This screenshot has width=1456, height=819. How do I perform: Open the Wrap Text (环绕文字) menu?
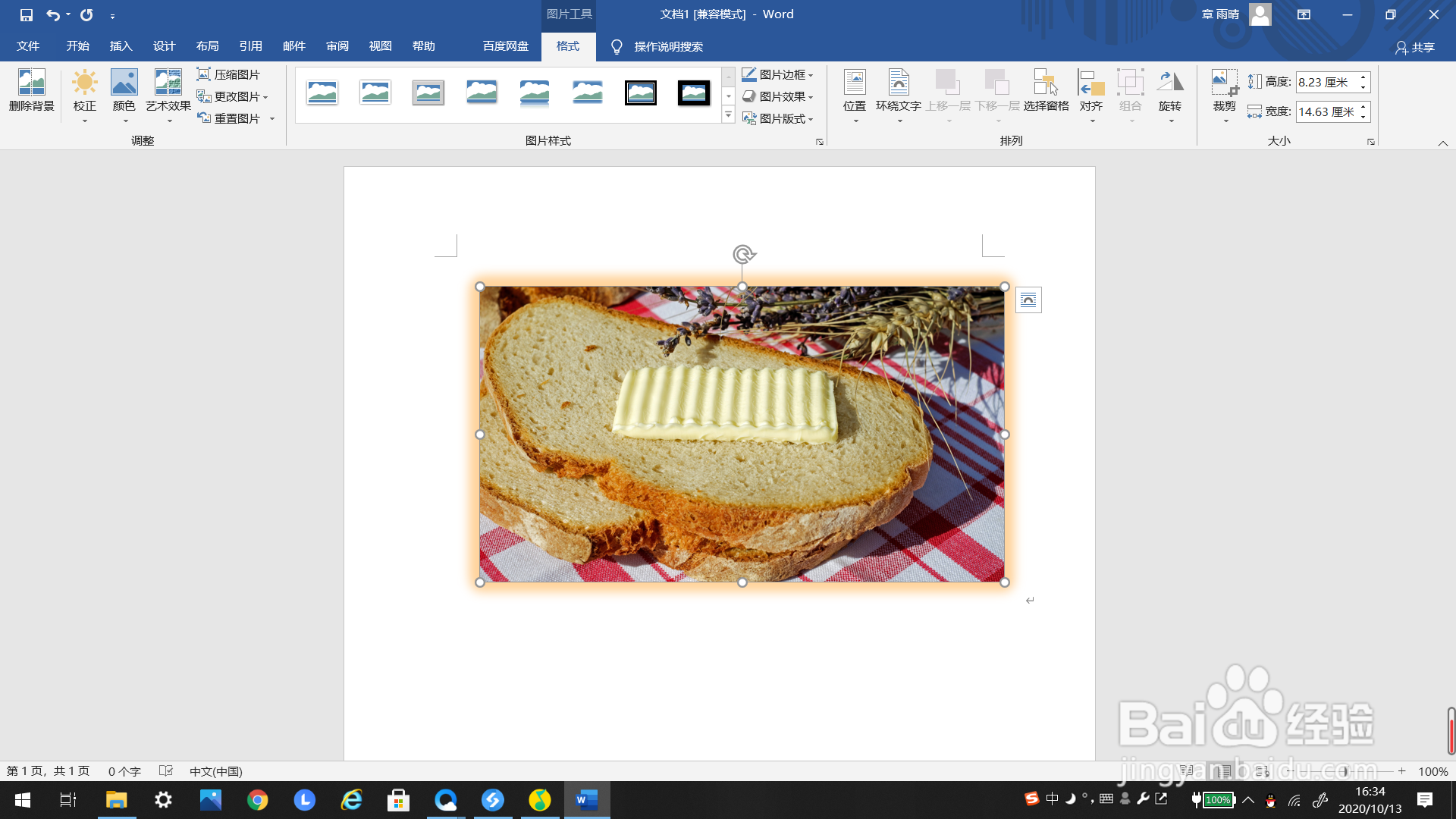(899, 95)
